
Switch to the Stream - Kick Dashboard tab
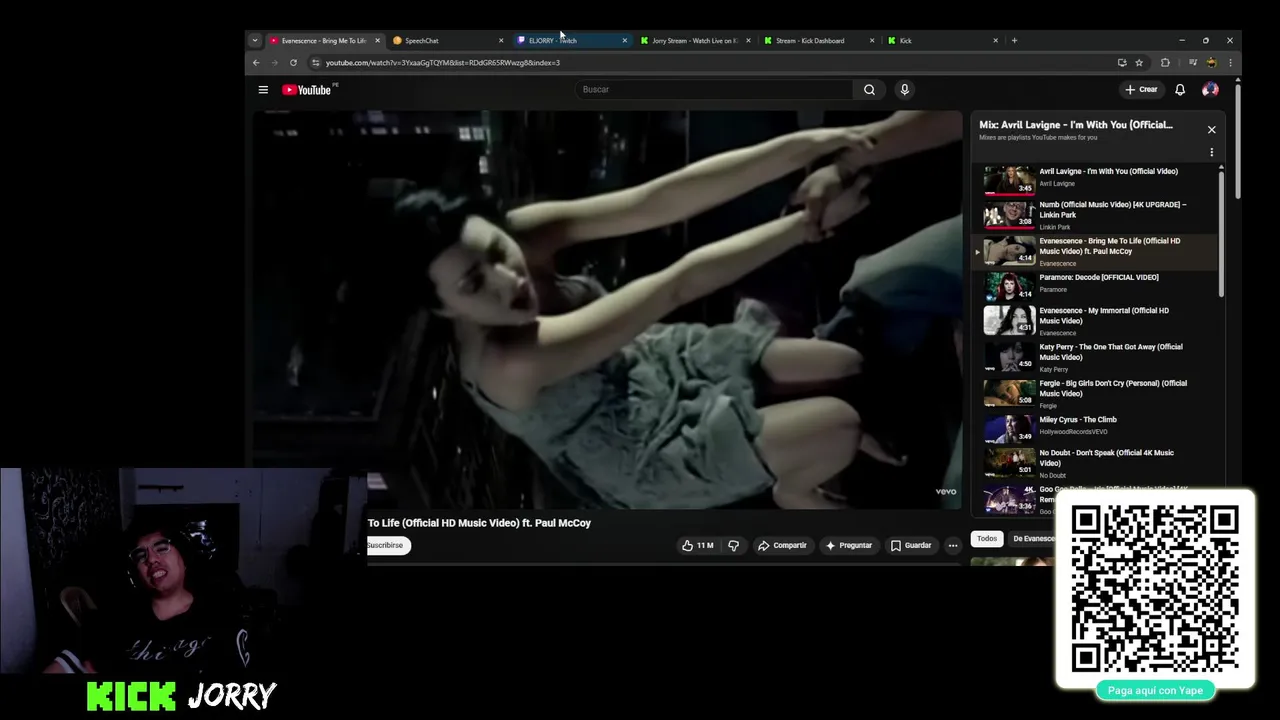pyautogui.click(x=819, y=41)
